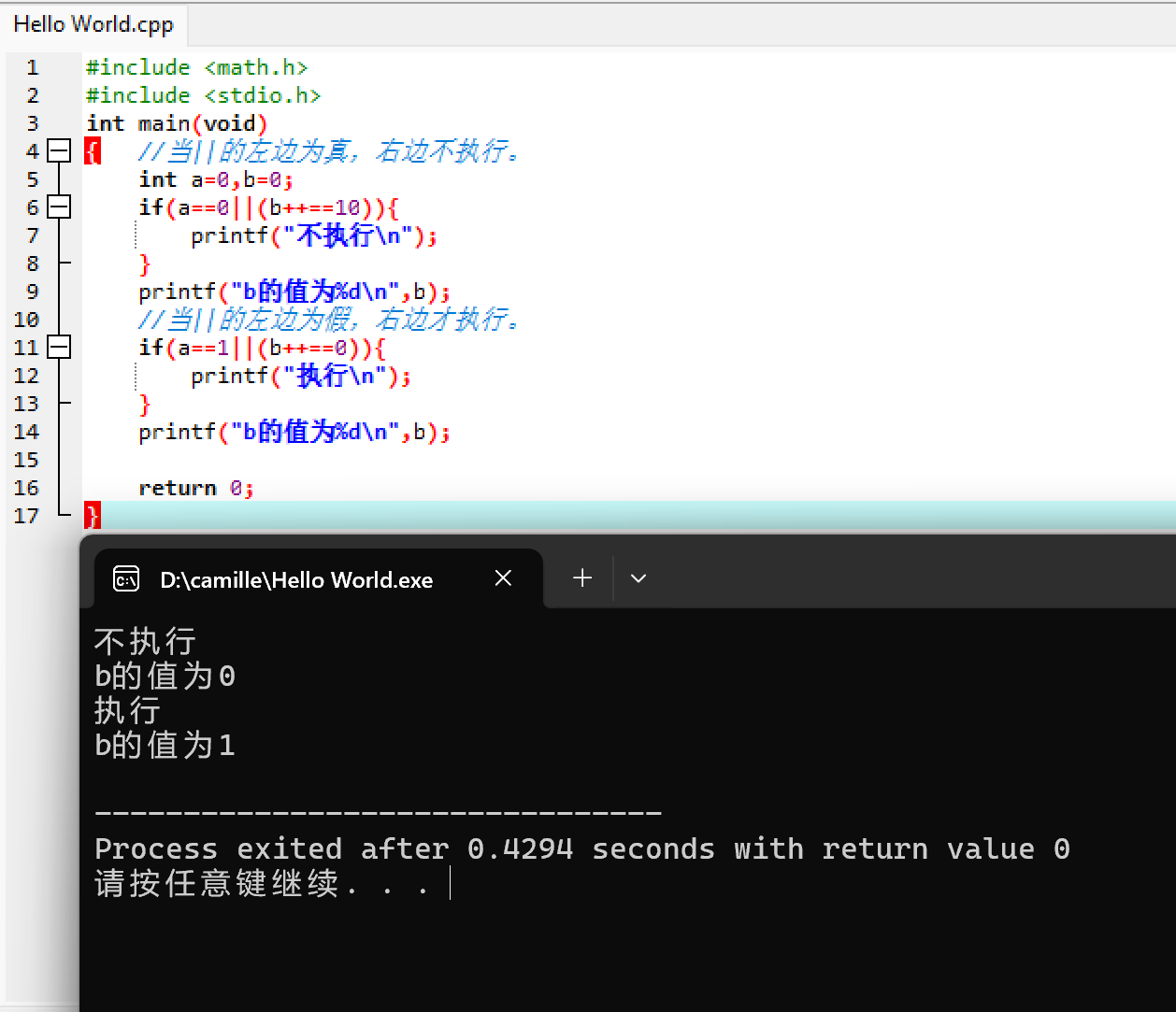Click line number 15 in the gutter
Image resolution: width=1176 pixels, height=1012 pixels.
click(26, 460)
